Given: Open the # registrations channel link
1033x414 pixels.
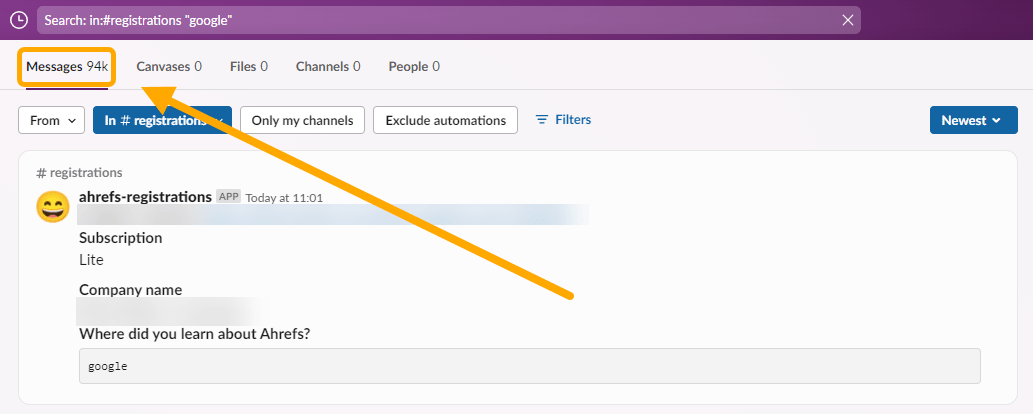Looking at the screenshot, I should 79,173.
